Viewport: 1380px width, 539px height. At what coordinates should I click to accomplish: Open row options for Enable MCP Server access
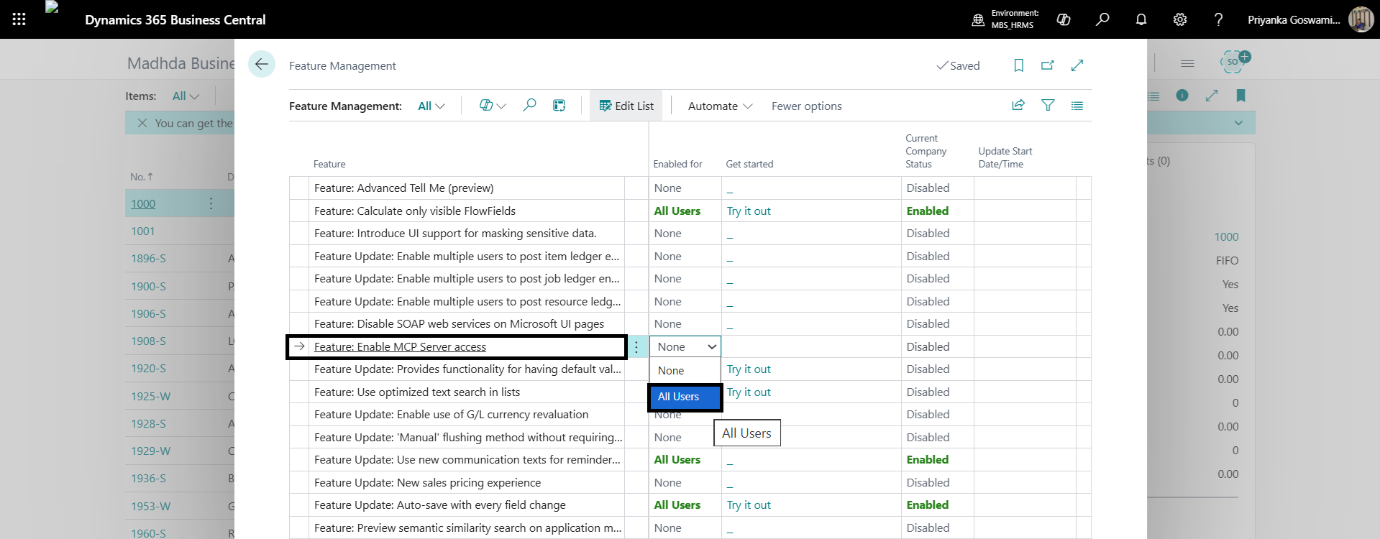coord(636,347)
